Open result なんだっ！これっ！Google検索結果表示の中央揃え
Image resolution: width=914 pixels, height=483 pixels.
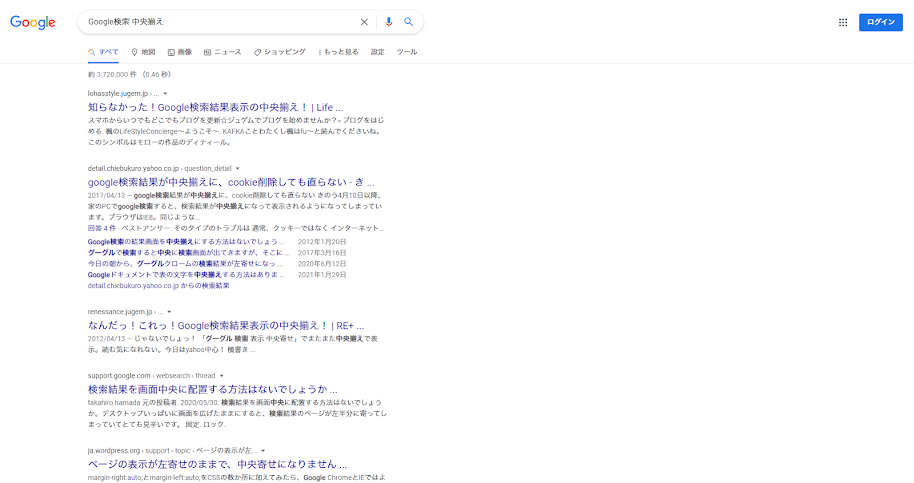coord(226,326)
